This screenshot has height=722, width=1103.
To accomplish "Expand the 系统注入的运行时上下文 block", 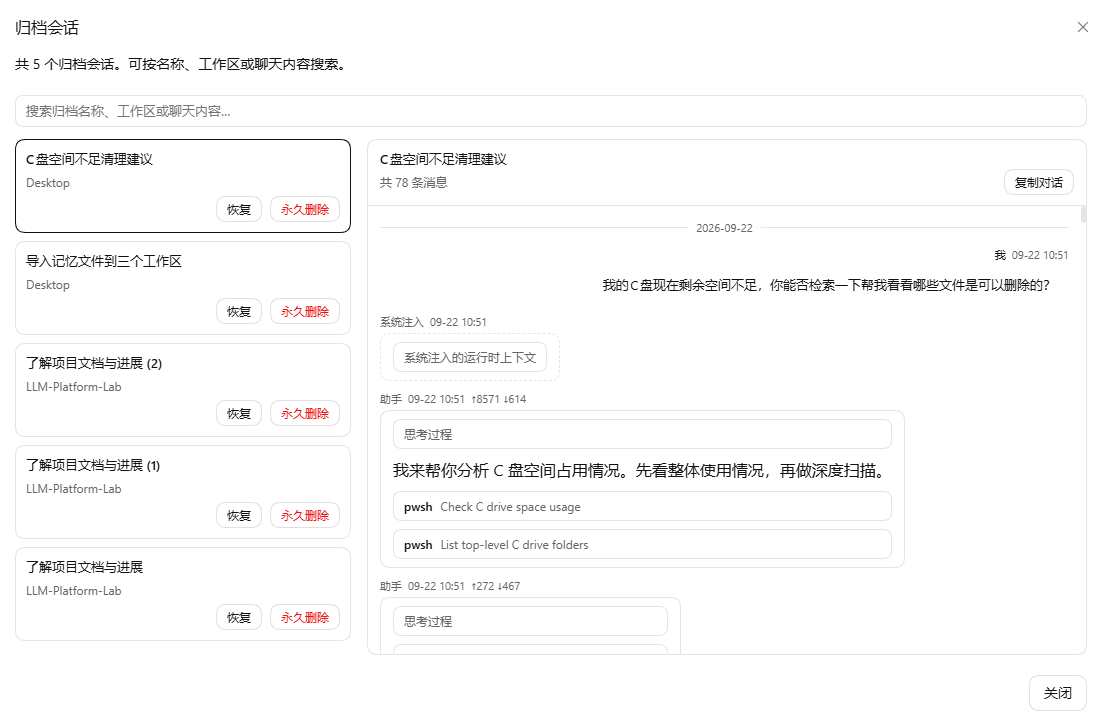I will (x=470, y=357).
